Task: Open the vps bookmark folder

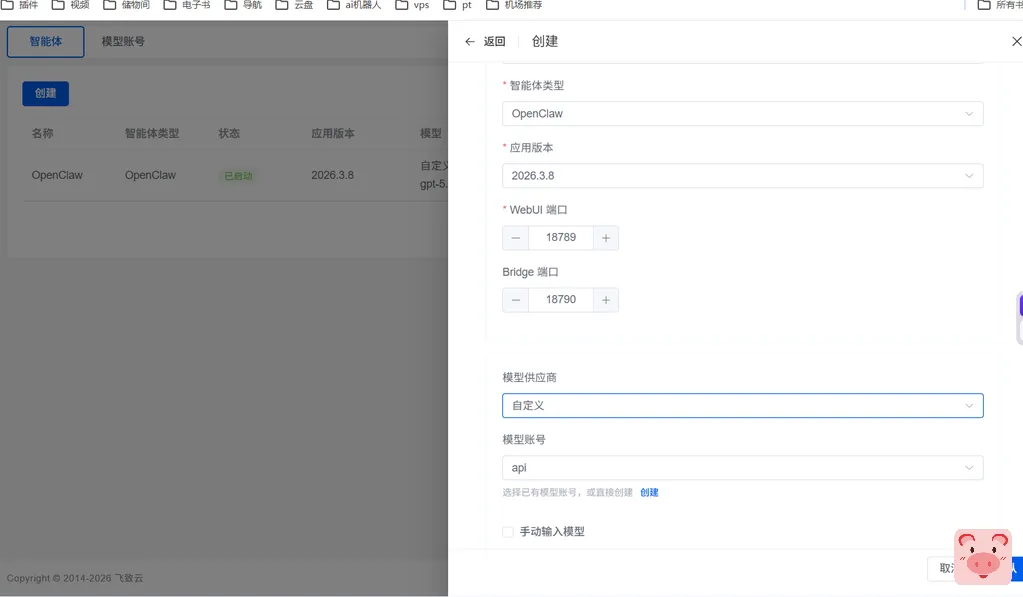Action: click(x=412, y=5)
